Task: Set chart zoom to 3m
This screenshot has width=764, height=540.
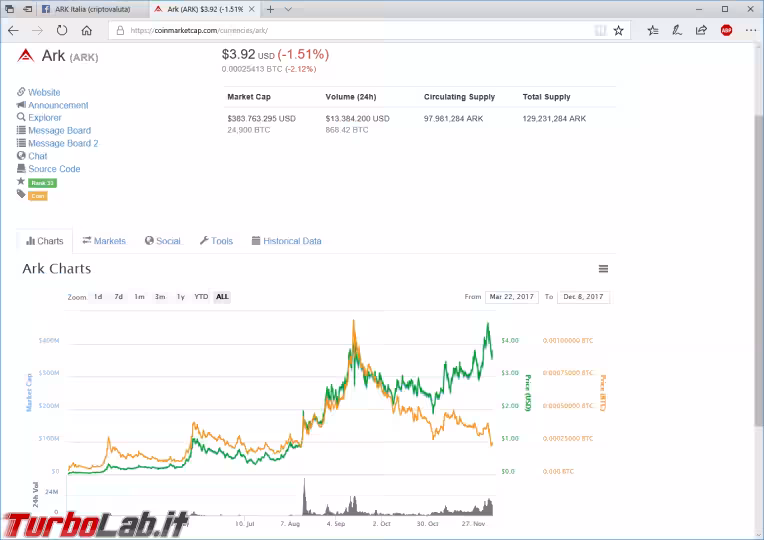Action: pos(160,297)
